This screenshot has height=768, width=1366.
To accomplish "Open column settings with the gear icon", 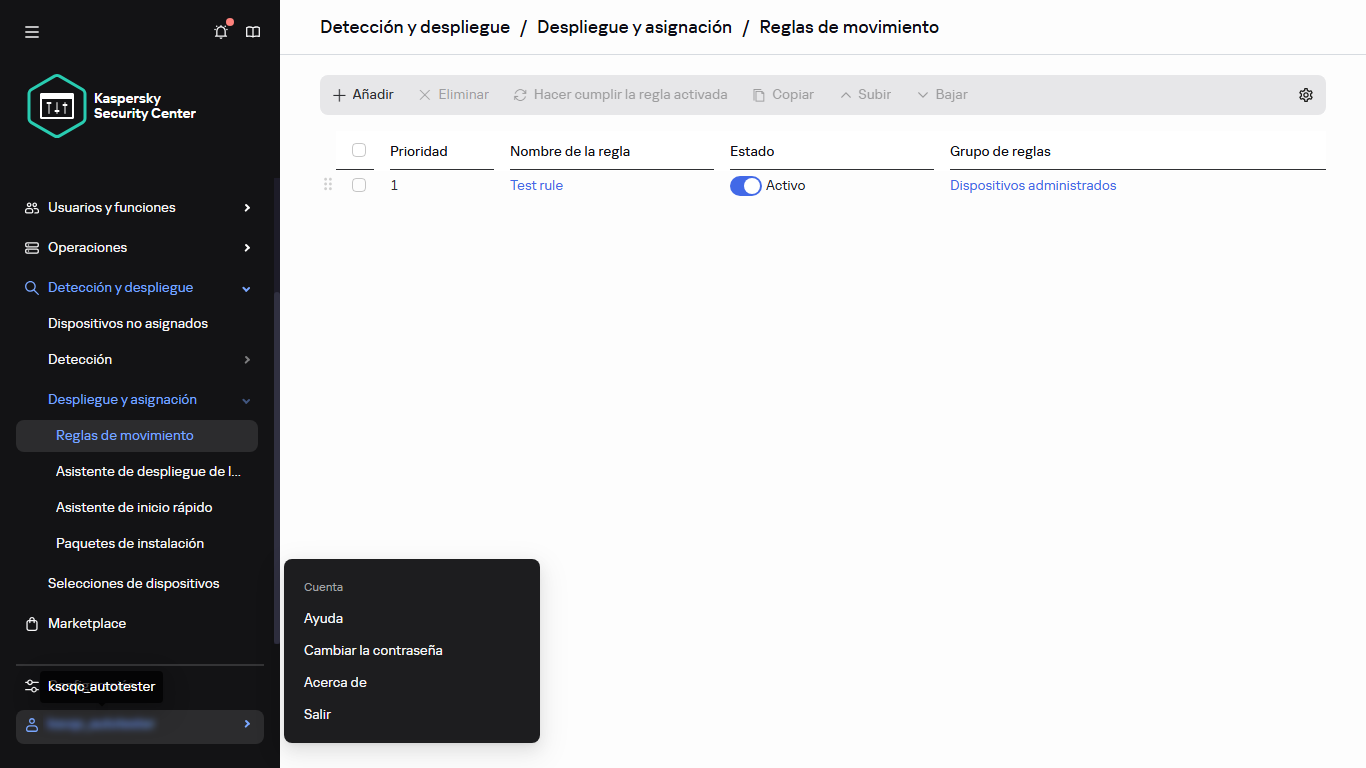I will (1305, 94).
